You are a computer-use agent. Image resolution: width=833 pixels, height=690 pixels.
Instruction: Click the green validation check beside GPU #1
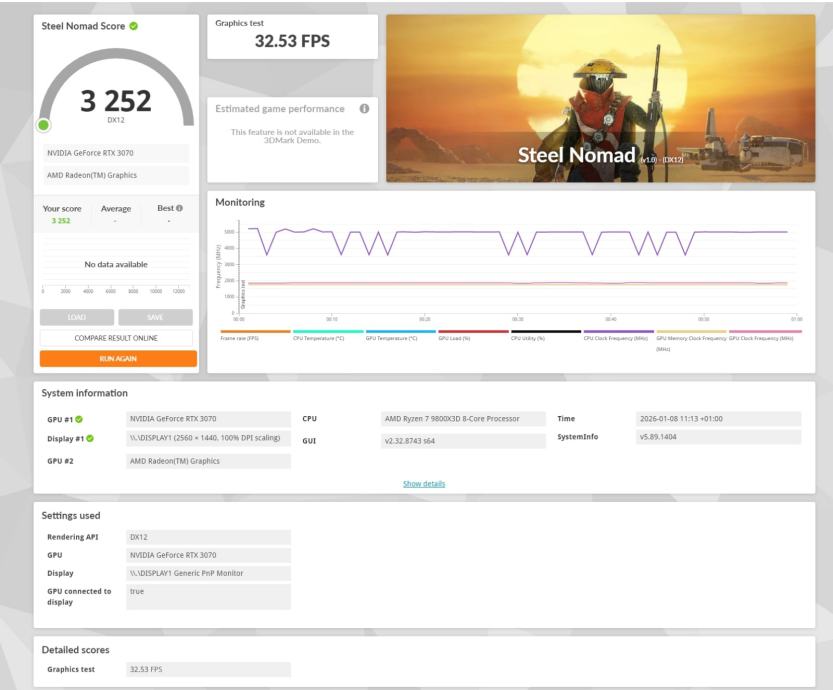[x=79, y=419]
